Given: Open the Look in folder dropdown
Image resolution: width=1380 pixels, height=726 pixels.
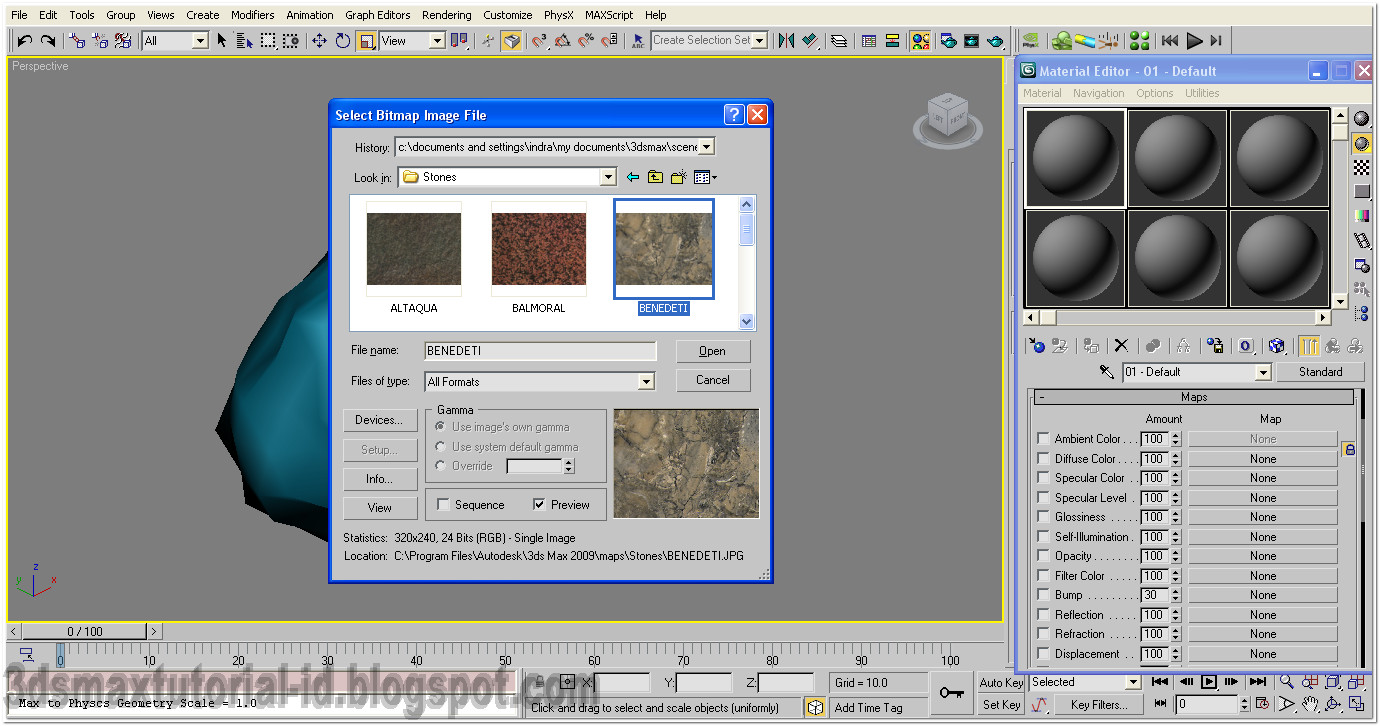Looking at the screenshot, I should [607, 176].
